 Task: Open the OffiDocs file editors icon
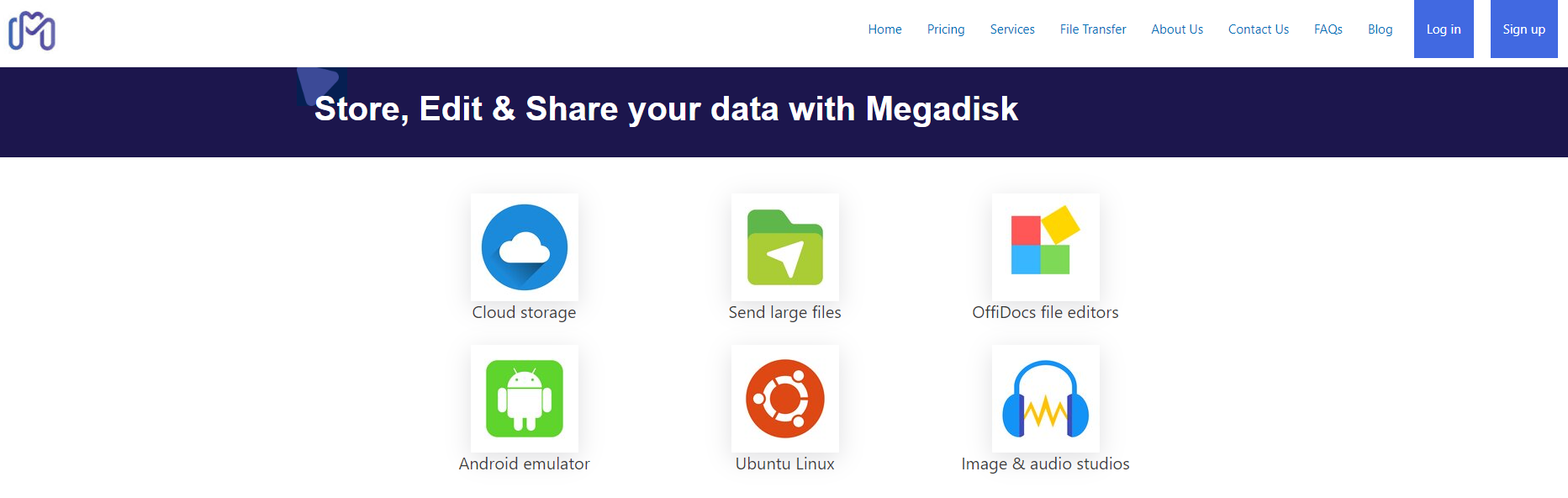tap(1045, 247)
